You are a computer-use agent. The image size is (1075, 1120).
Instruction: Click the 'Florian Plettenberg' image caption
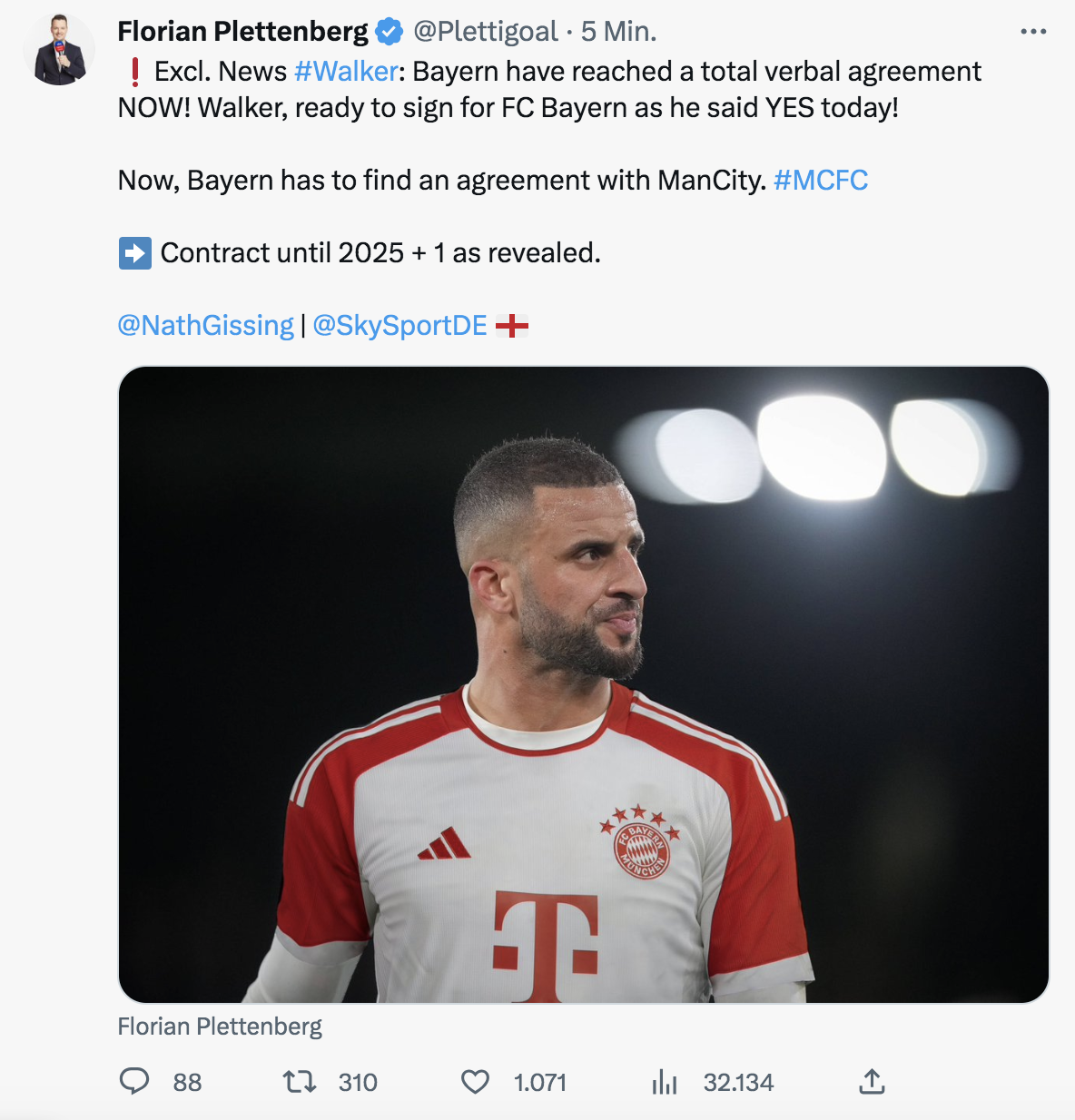click(x=220, y=1027)
